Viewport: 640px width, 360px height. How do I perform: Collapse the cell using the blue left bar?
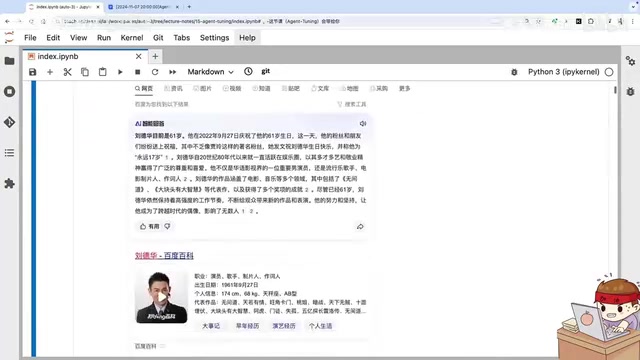pyautogui.click(x=33, y=219)
